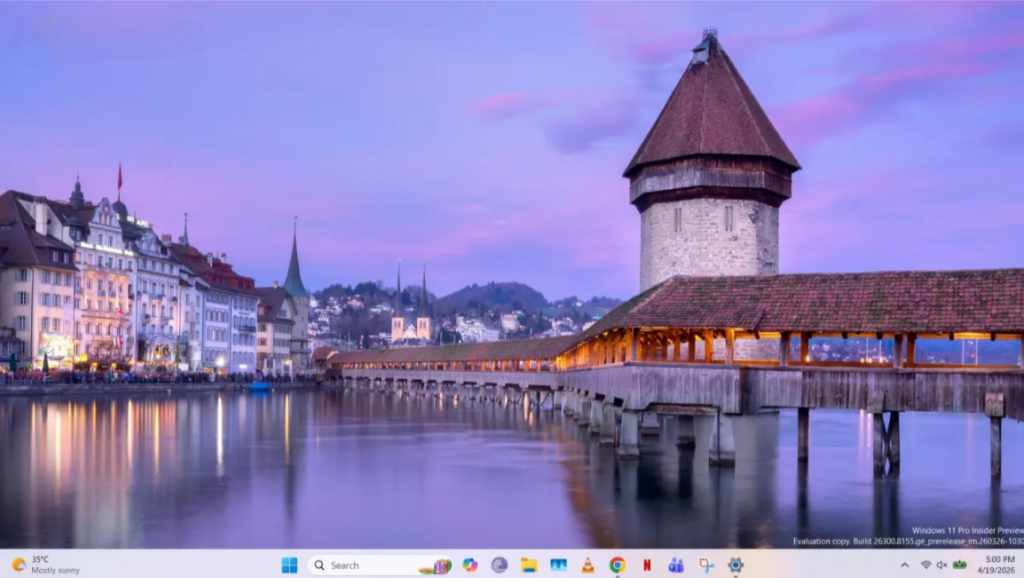Open the blue landscape picture app icon
1024x578 pixels.
point(558,565)
